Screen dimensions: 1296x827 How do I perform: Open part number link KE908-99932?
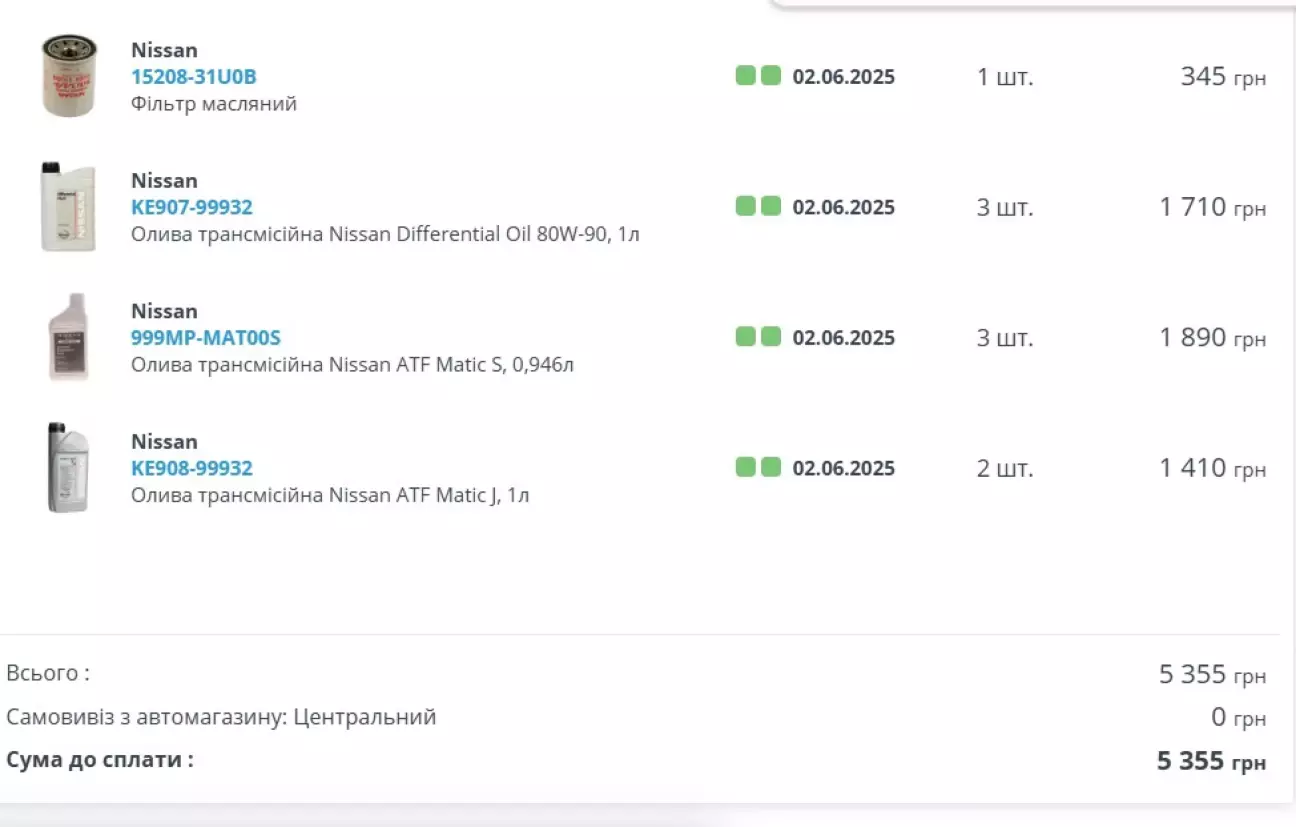(192, 468)
